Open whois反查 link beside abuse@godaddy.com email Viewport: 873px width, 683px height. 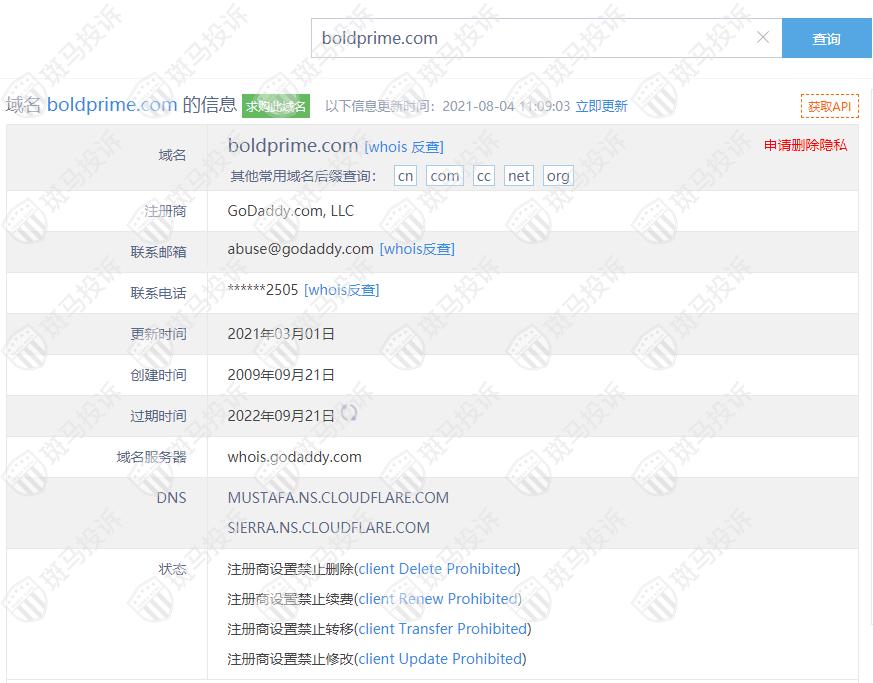(417, 249)
